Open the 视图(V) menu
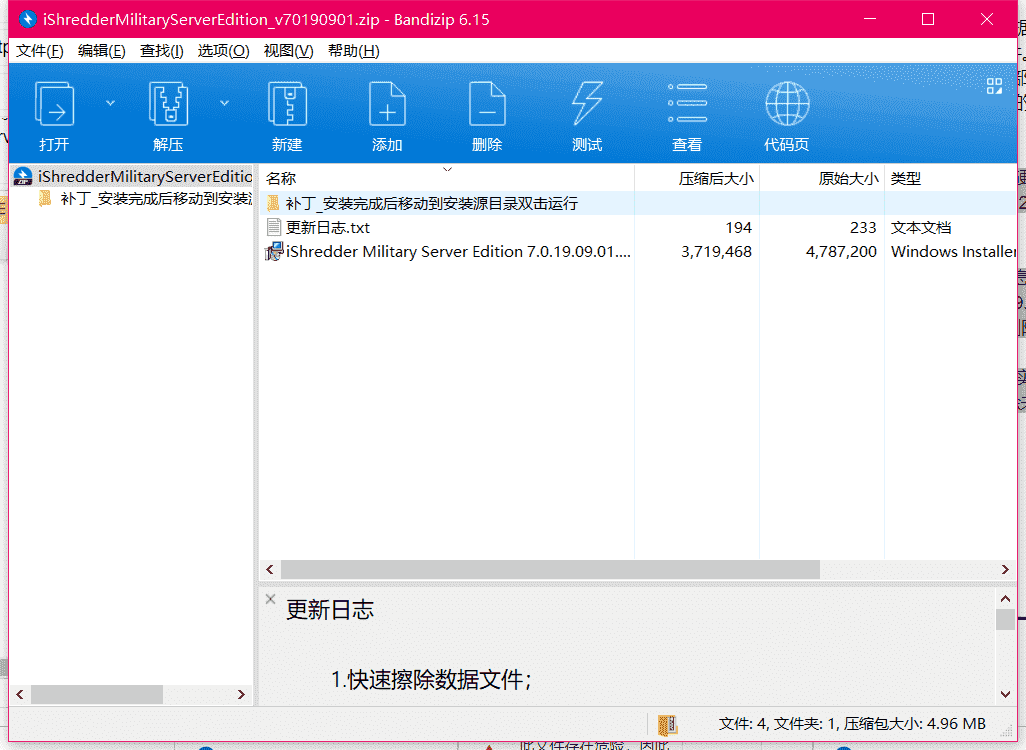Screen dimensions: 1026x750 point(288,51)
